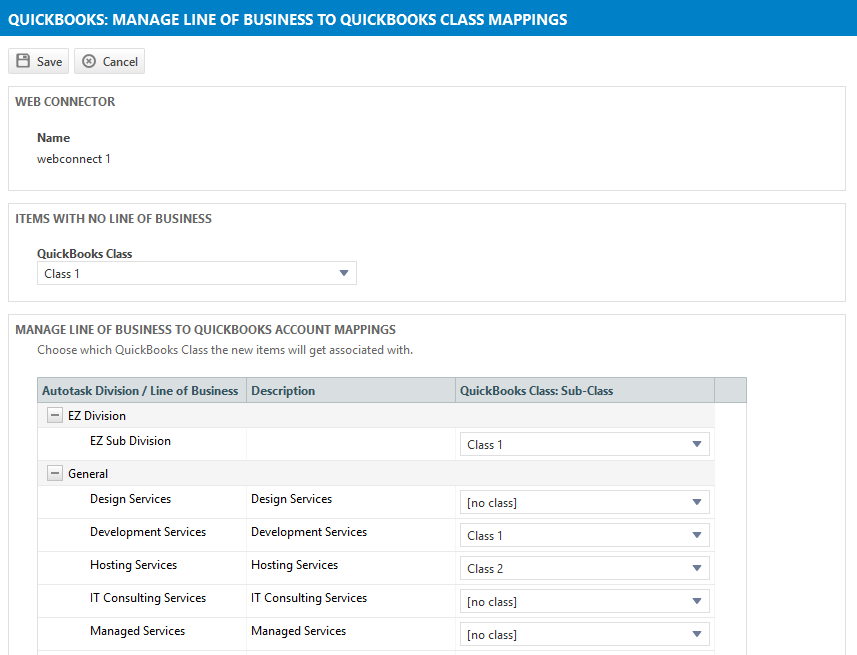This screenshot has height=655, width=857.
Task: Click the Cancel button label
Action: [x=120, y=62]
